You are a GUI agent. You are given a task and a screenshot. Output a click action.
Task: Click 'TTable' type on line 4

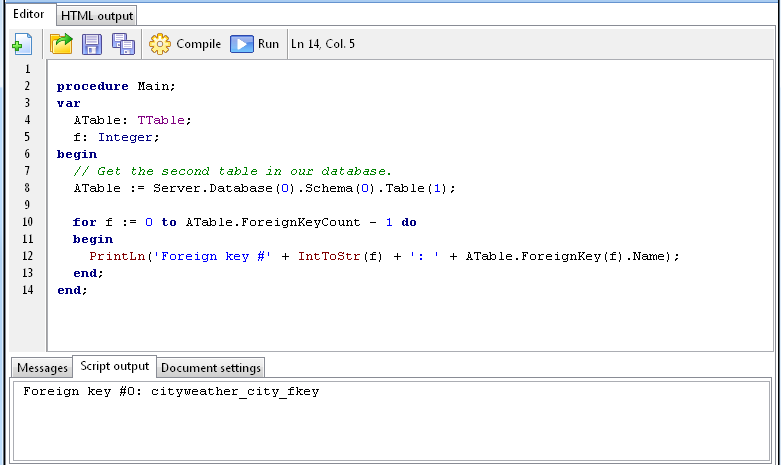click(161, 120)
